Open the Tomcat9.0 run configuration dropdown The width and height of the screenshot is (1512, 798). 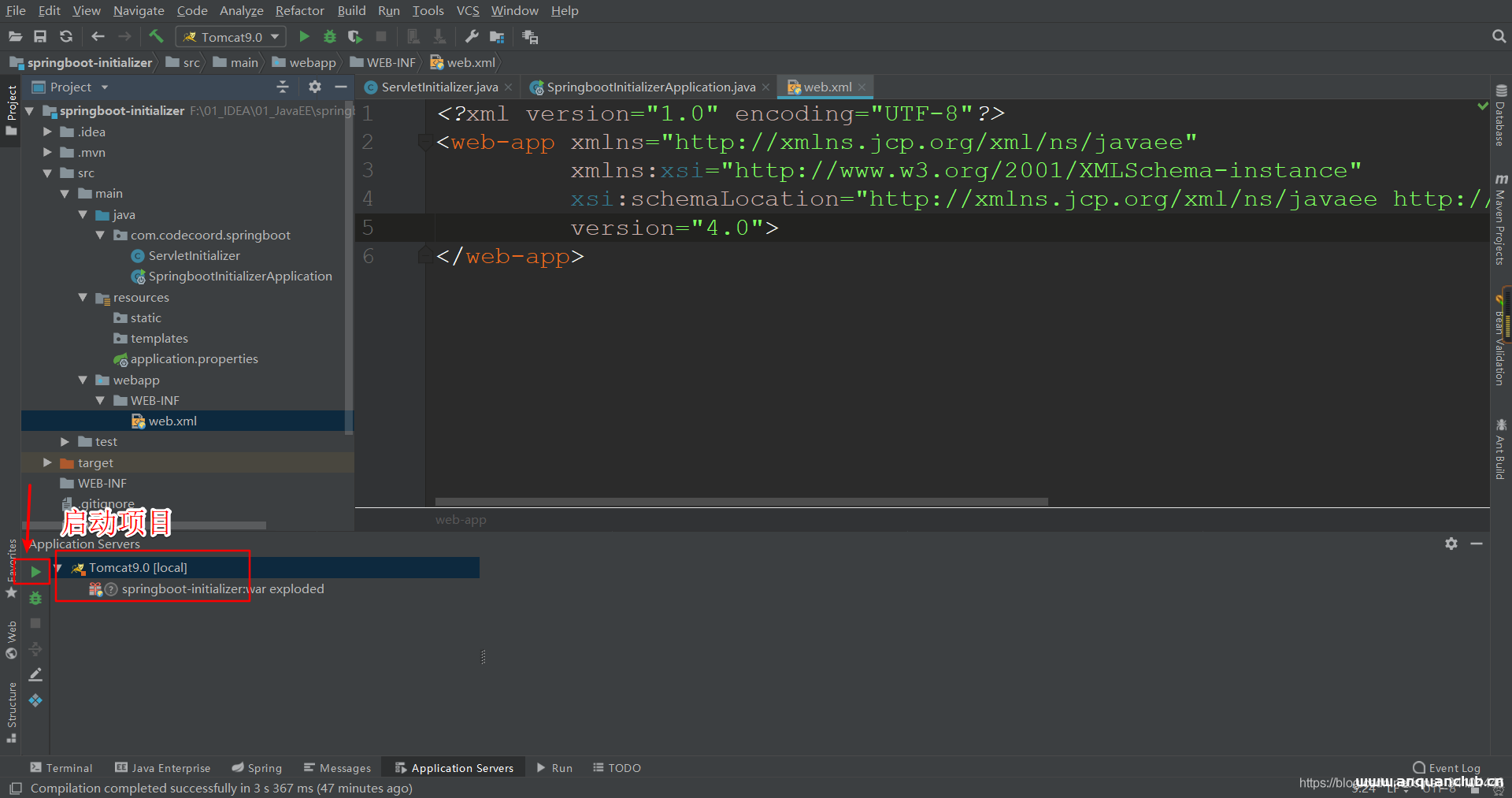point(232,37)
